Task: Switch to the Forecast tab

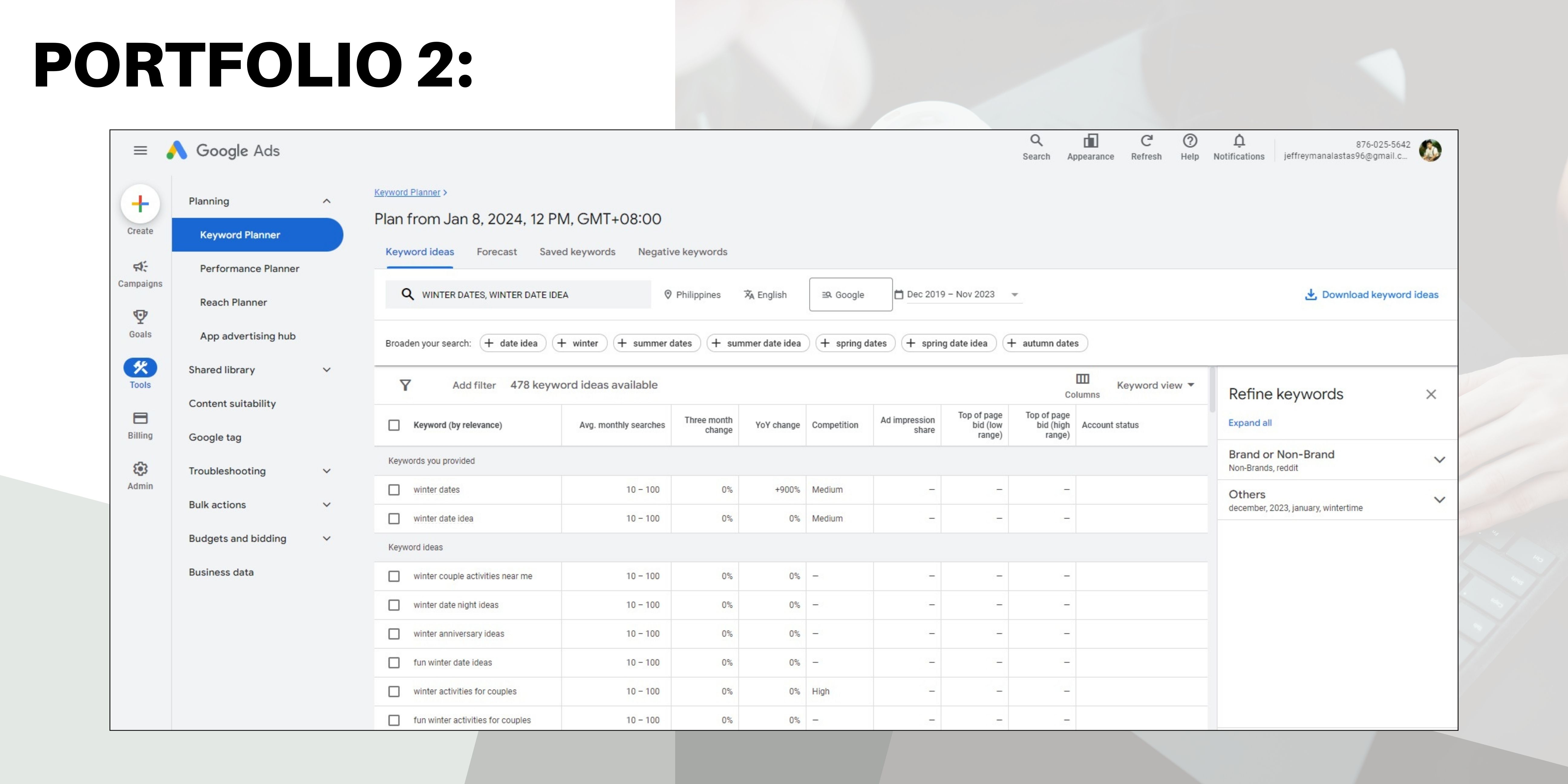Action: coord(497,252)
